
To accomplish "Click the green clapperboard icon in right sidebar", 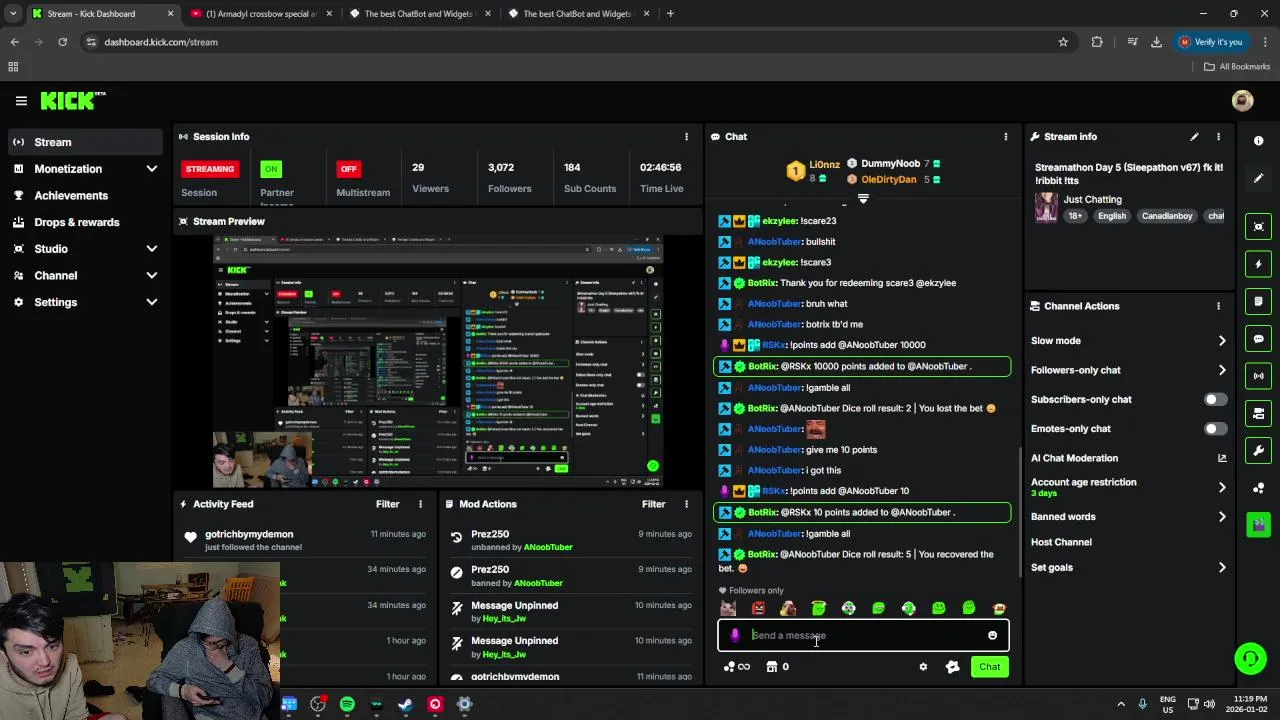I will coord(1259,524).
